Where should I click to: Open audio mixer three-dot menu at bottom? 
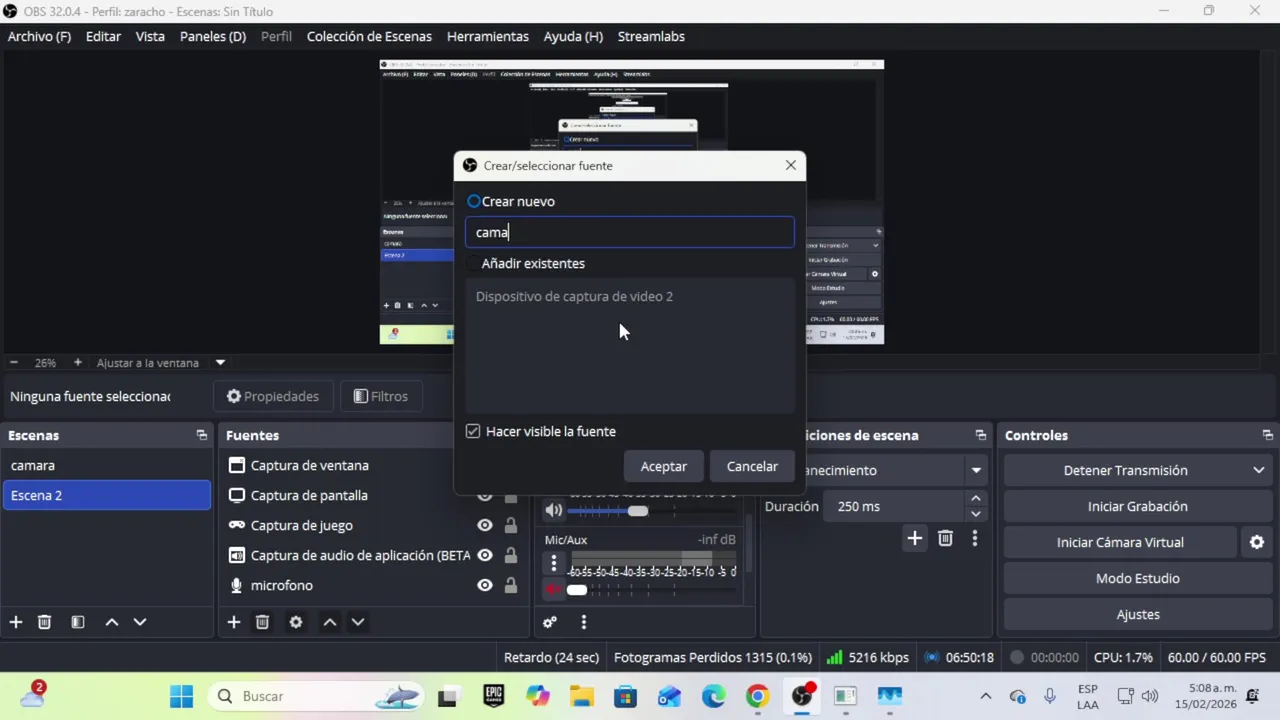(x=584, y=622)
